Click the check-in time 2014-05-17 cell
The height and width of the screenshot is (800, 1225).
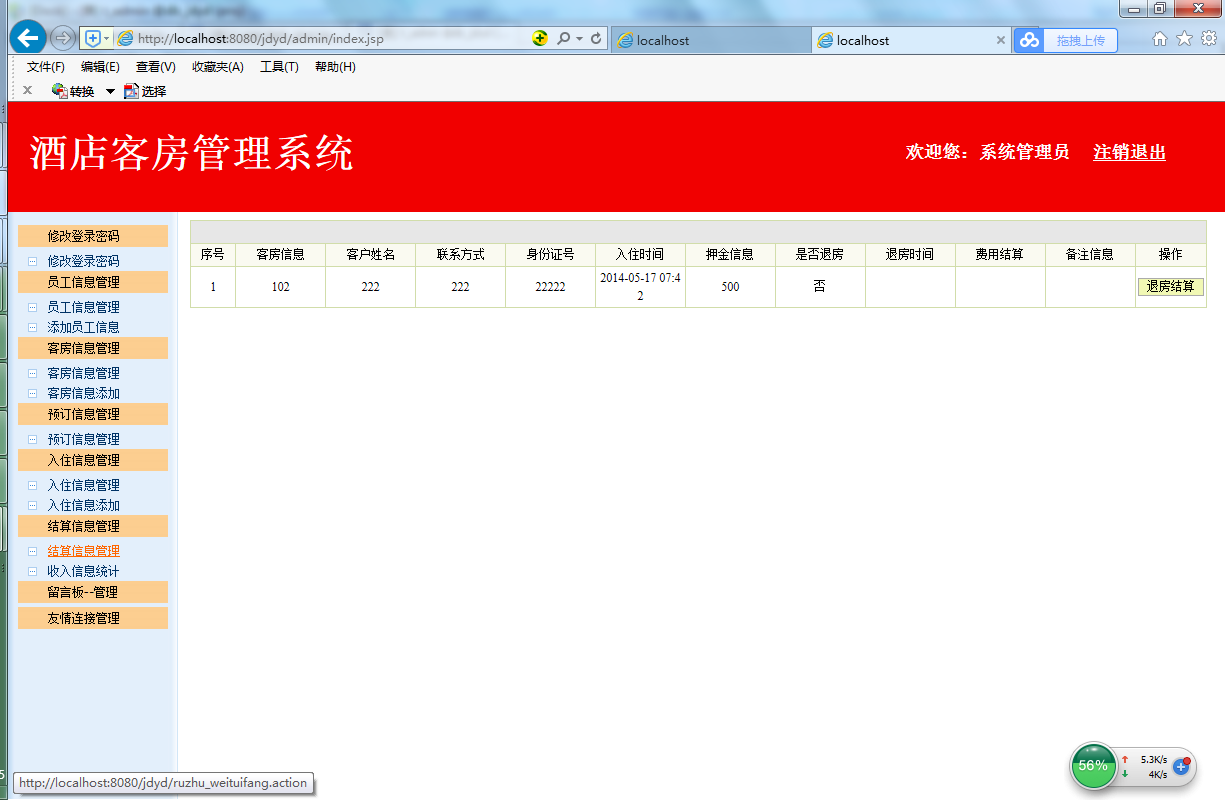tap(640, 287)
